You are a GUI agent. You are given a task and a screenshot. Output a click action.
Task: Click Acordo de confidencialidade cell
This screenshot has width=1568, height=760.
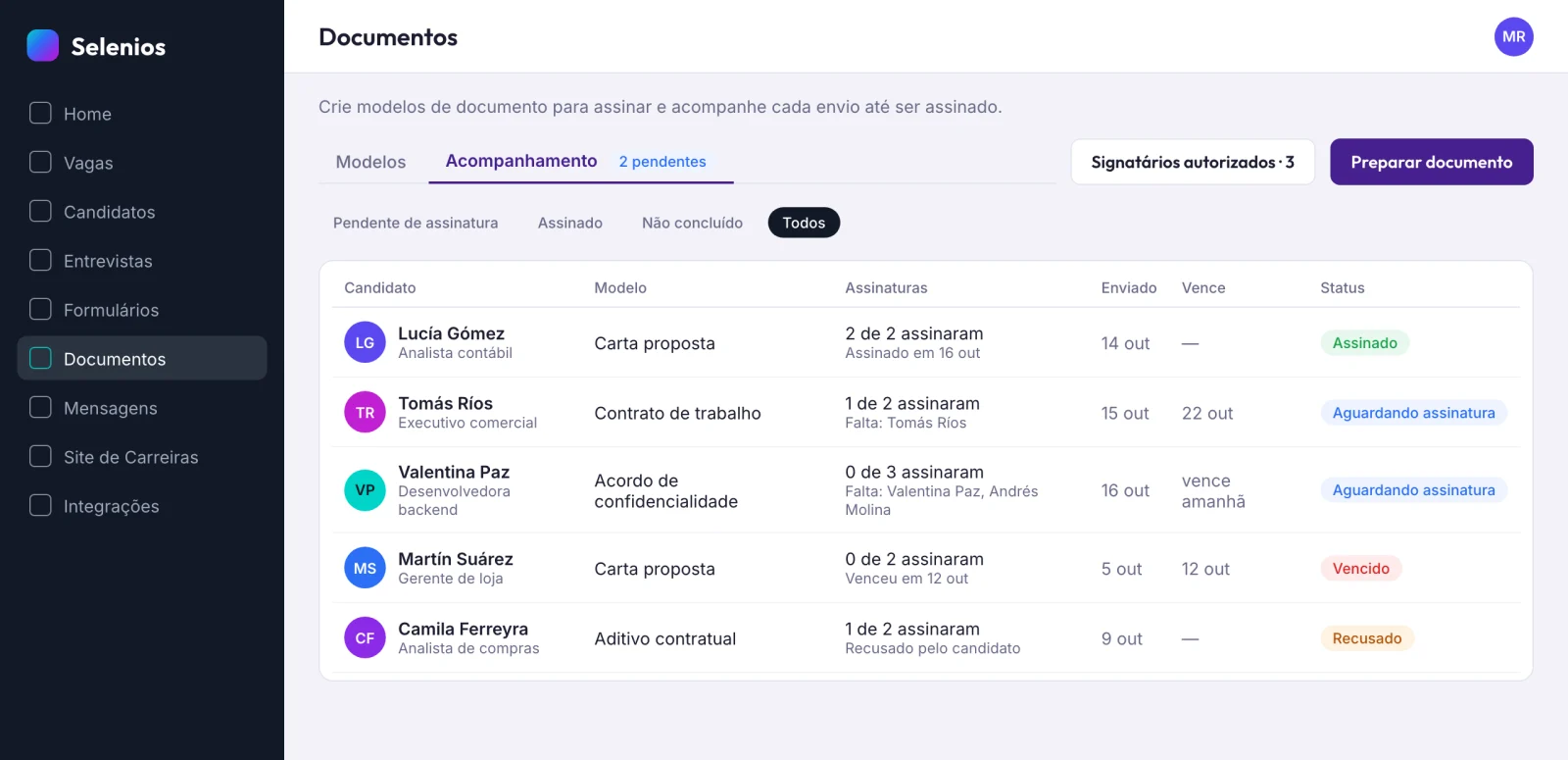click(x=666, y=490)
